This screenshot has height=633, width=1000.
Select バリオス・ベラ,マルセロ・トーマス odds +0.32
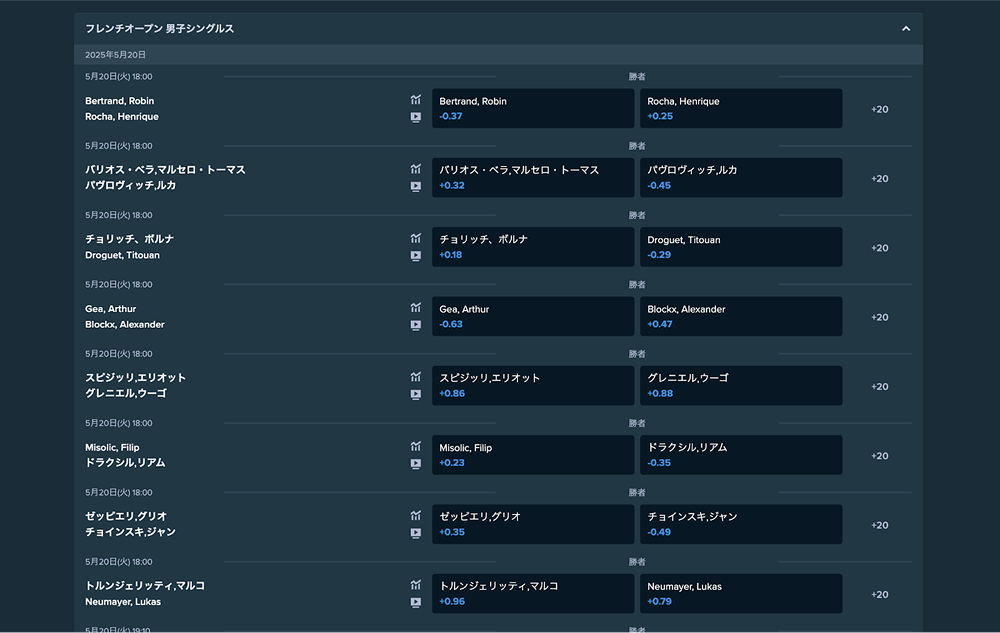(533, 178)
